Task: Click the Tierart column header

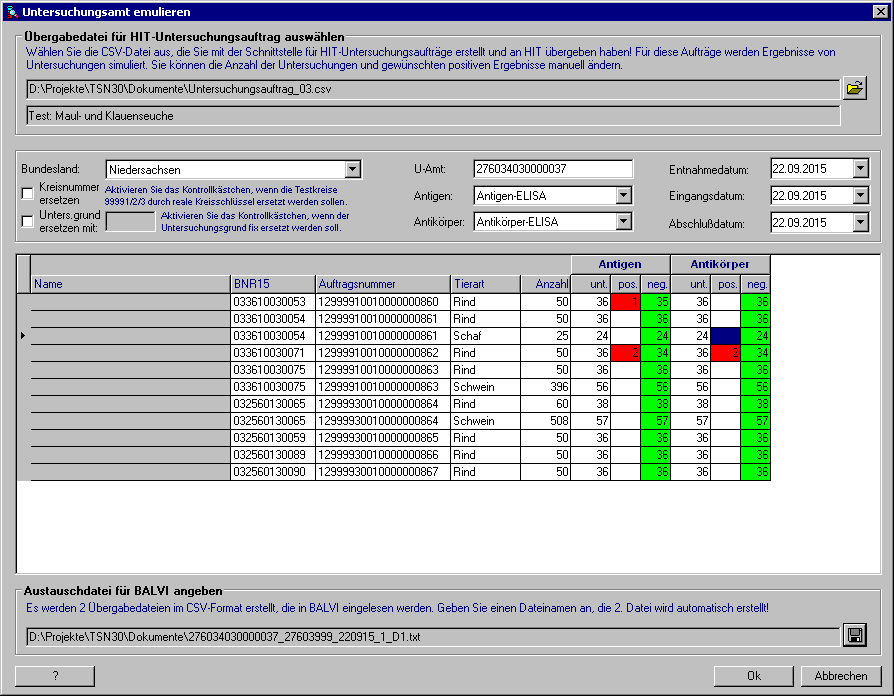Action: pyautogui.click(x=485, y=284)
